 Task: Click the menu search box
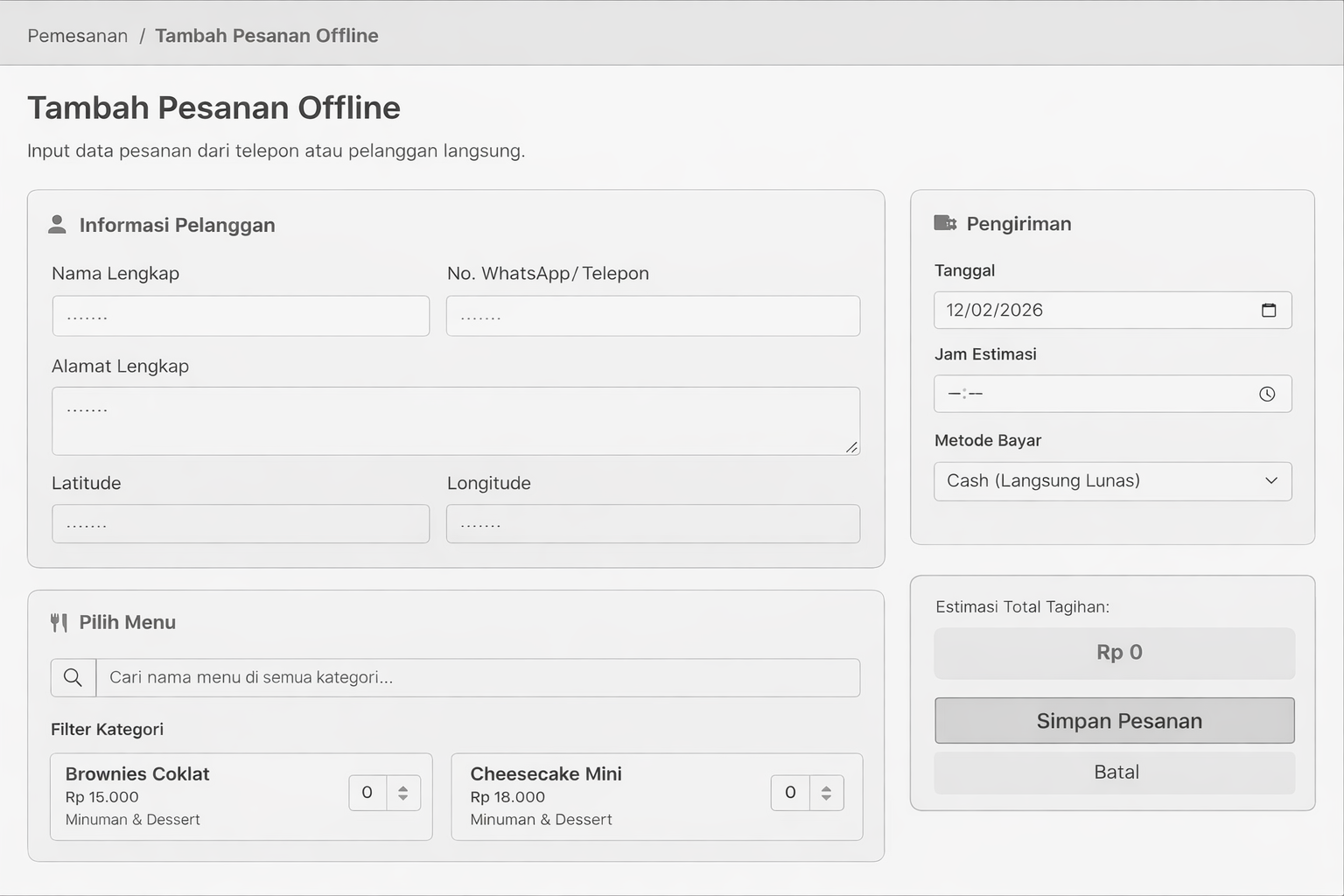(478, 678)
